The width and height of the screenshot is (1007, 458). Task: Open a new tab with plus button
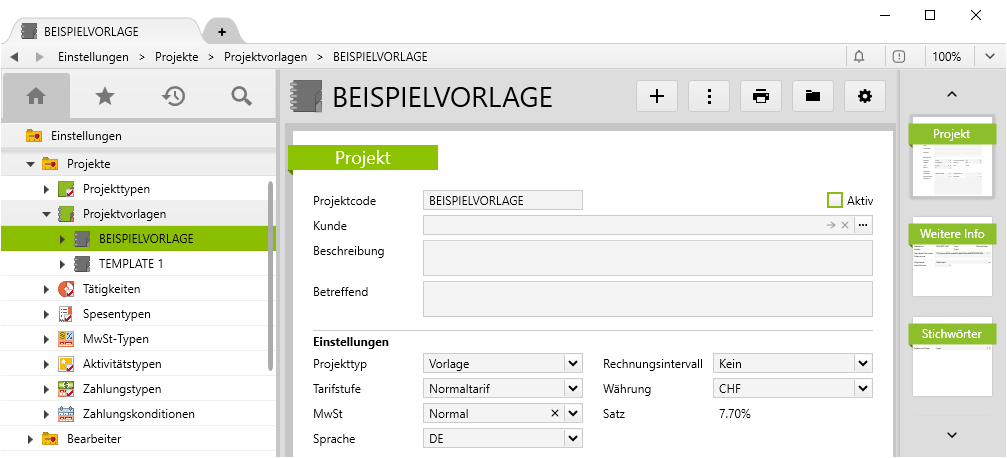click(221, 32)
